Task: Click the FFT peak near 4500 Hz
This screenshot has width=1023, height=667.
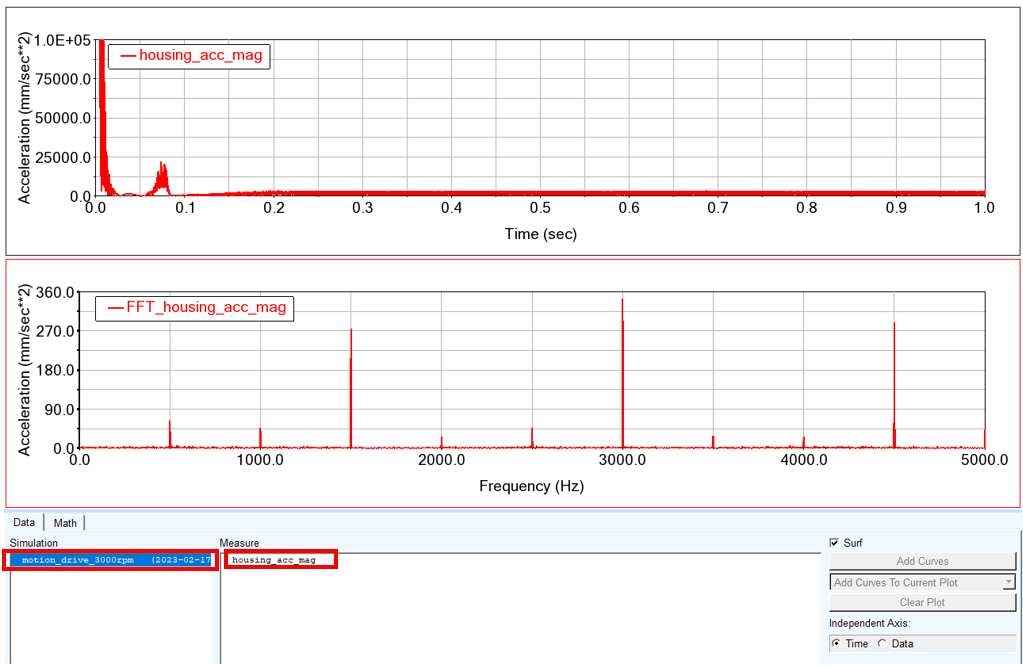Action: click(x=894, y=385)
